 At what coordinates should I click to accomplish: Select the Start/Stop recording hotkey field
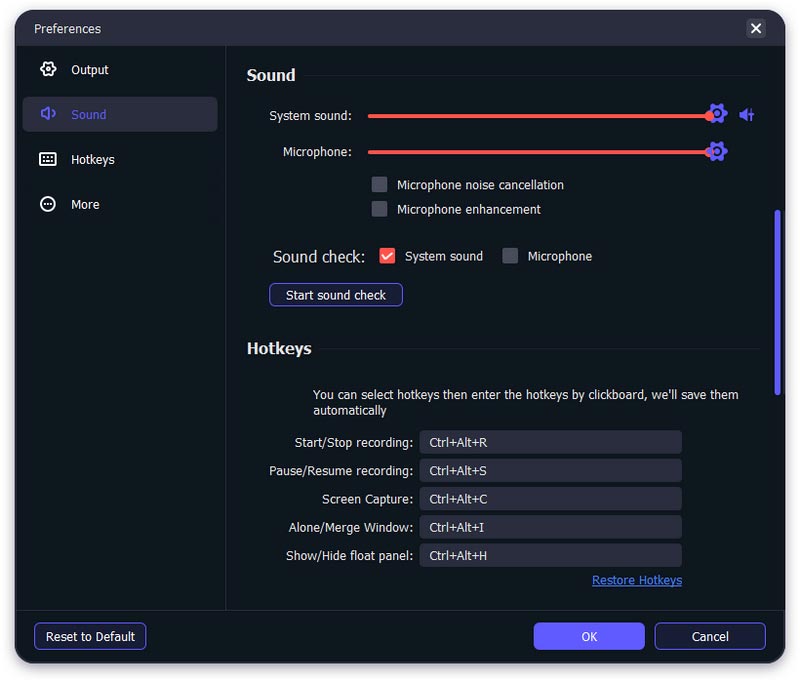[x=550, y=442]
